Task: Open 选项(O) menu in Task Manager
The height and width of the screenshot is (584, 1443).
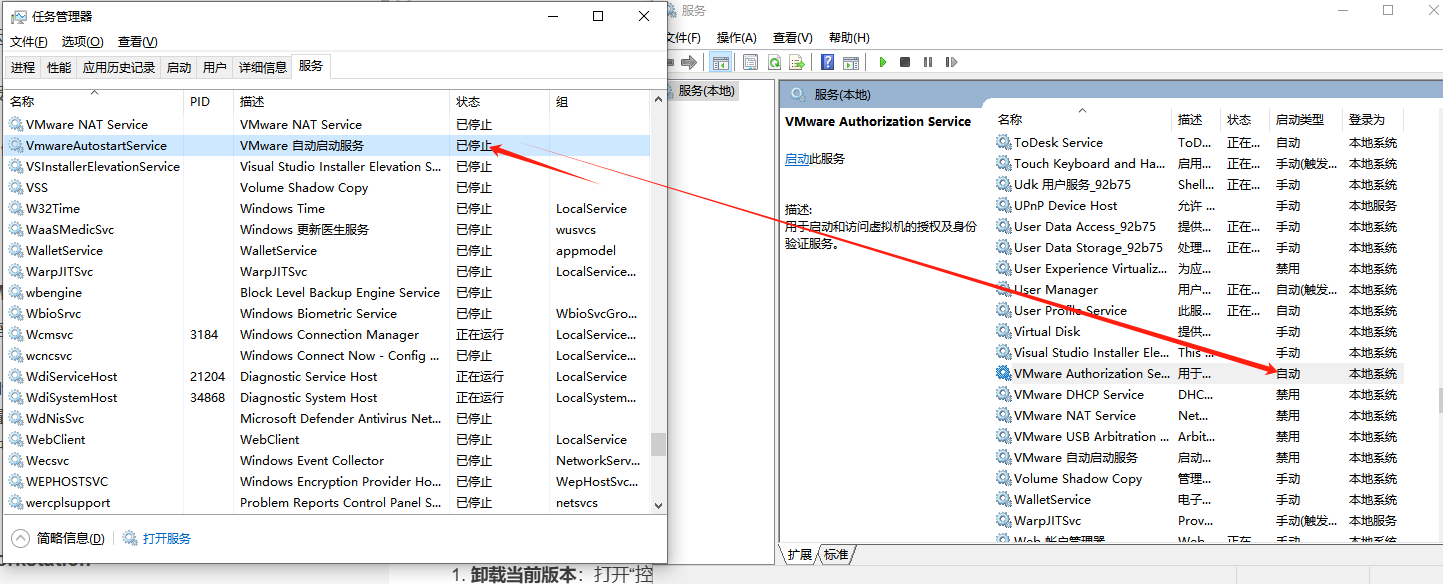Action: [82, 42]
